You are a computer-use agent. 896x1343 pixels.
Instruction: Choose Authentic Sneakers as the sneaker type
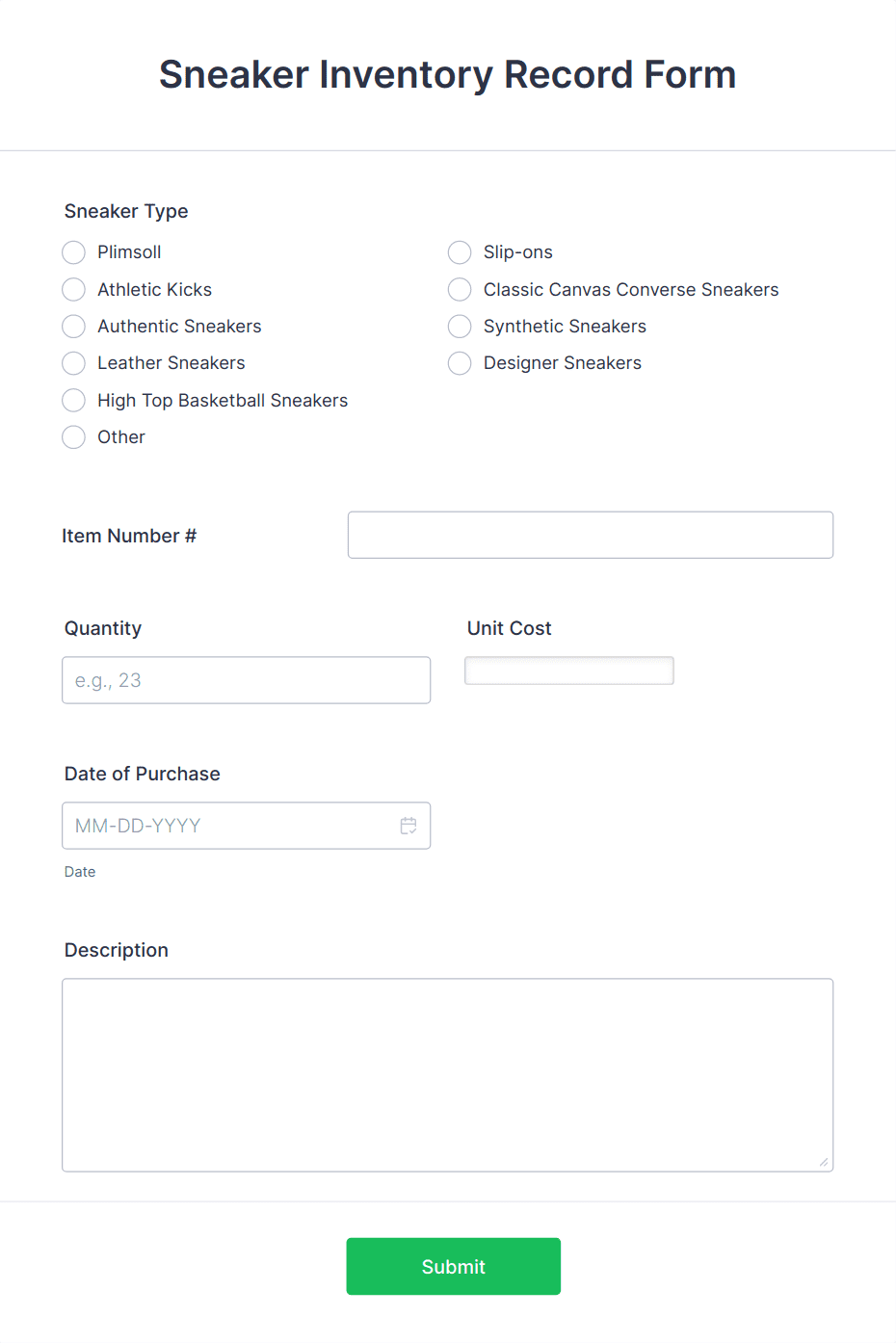[x=73, y=327]
